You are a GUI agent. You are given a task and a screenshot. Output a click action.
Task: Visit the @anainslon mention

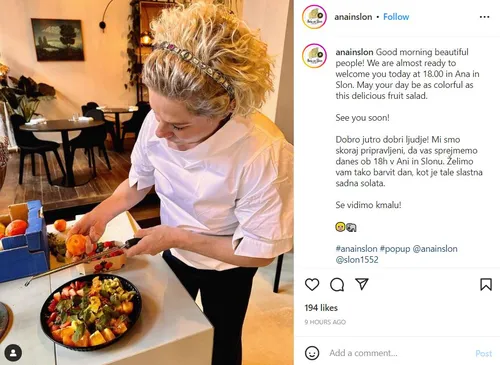coord(435,249)
